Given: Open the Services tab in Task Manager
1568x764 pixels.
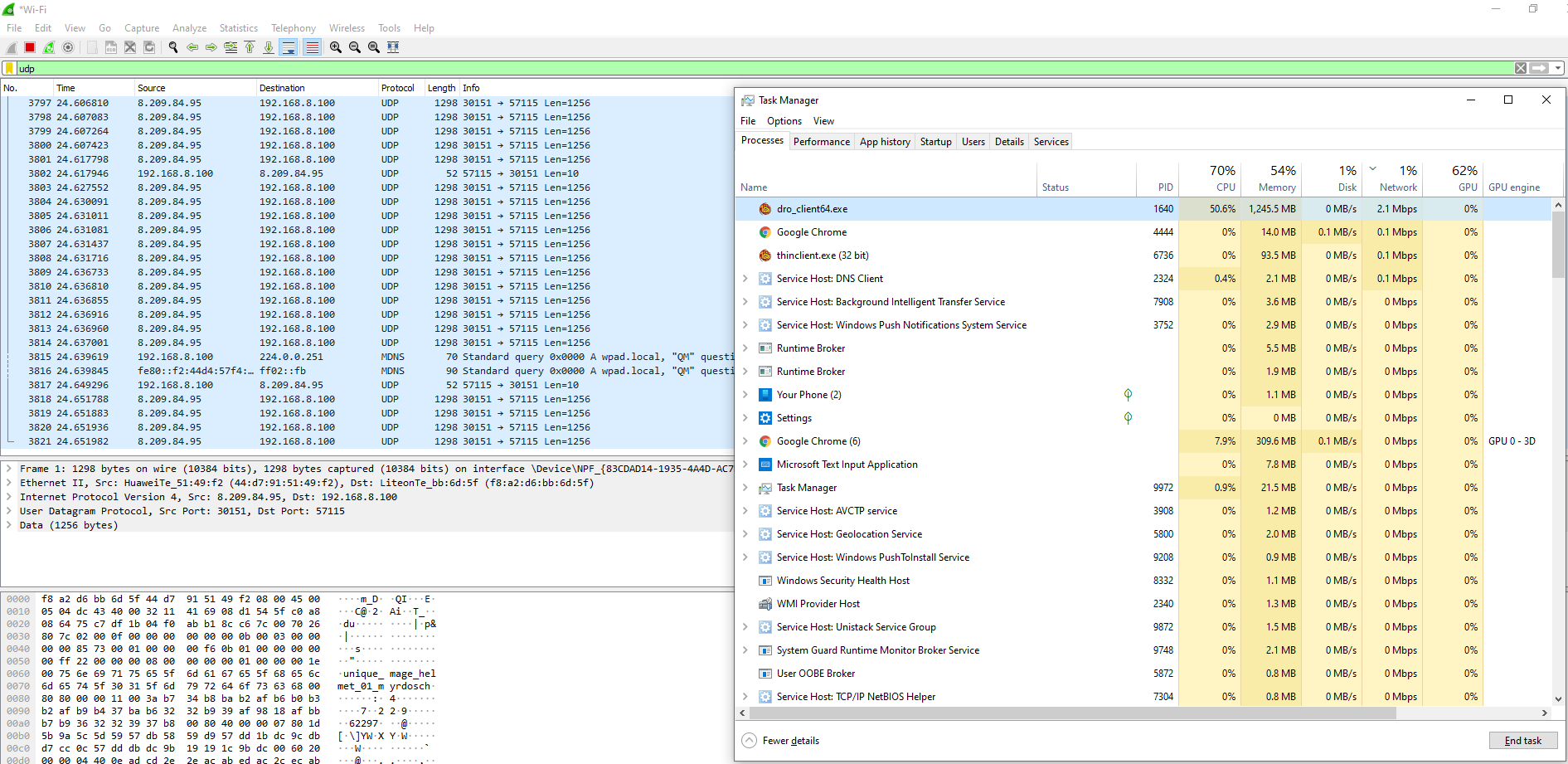Looking at the screenshot, I should pyautogui.click(x=1051, y=142).
